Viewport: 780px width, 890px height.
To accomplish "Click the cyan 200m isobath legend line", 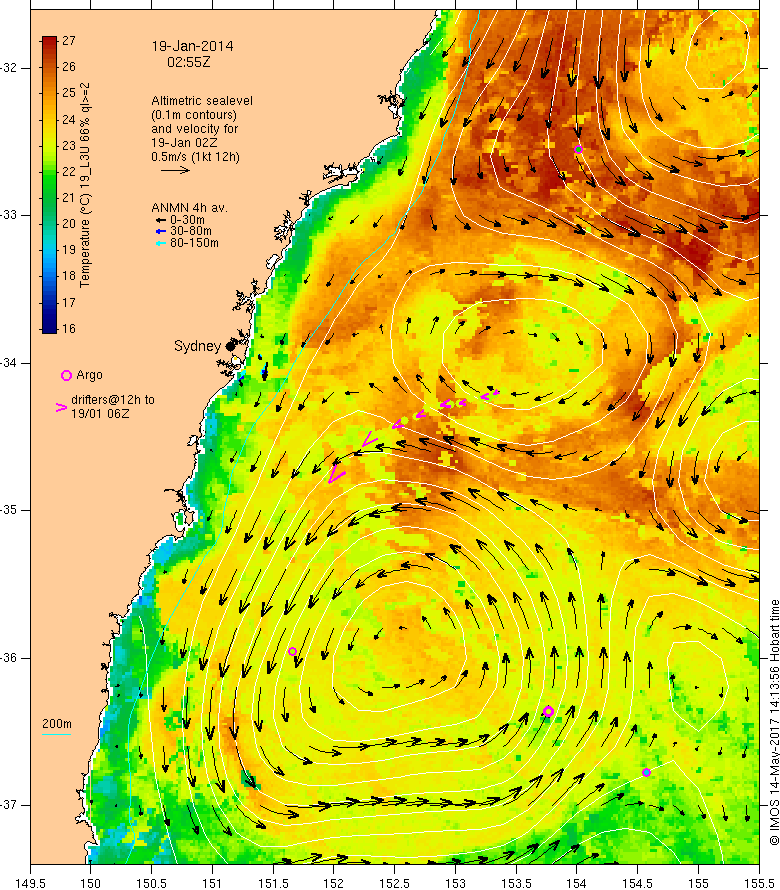I will tap(57, 734).
